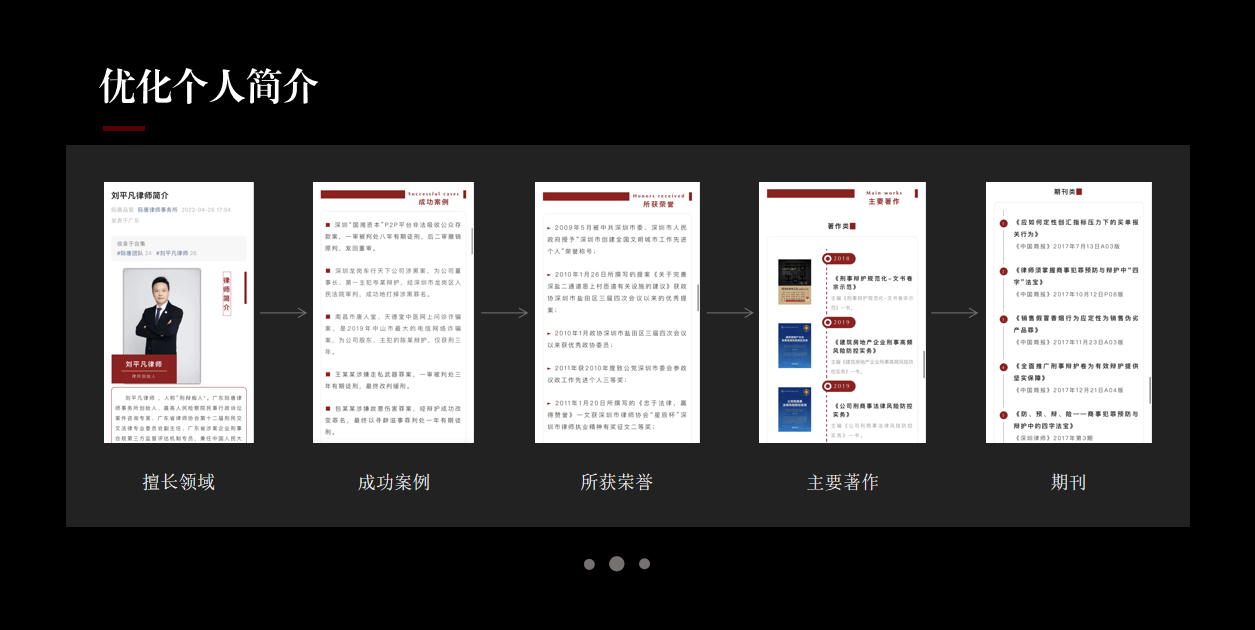Go to the left pagination dot
1255x630 pixels.
coord(589,564)
